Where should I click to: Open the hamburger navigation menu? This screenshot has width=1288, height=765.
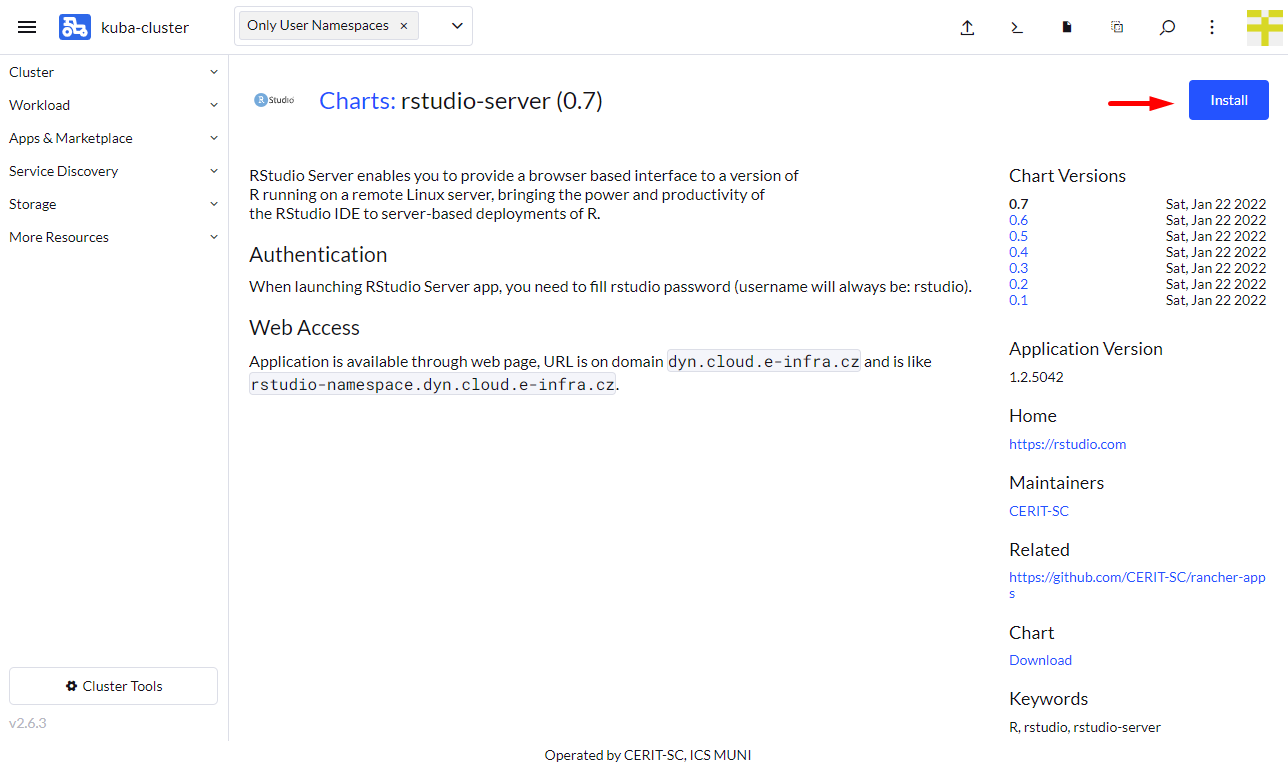click(27, 27)
